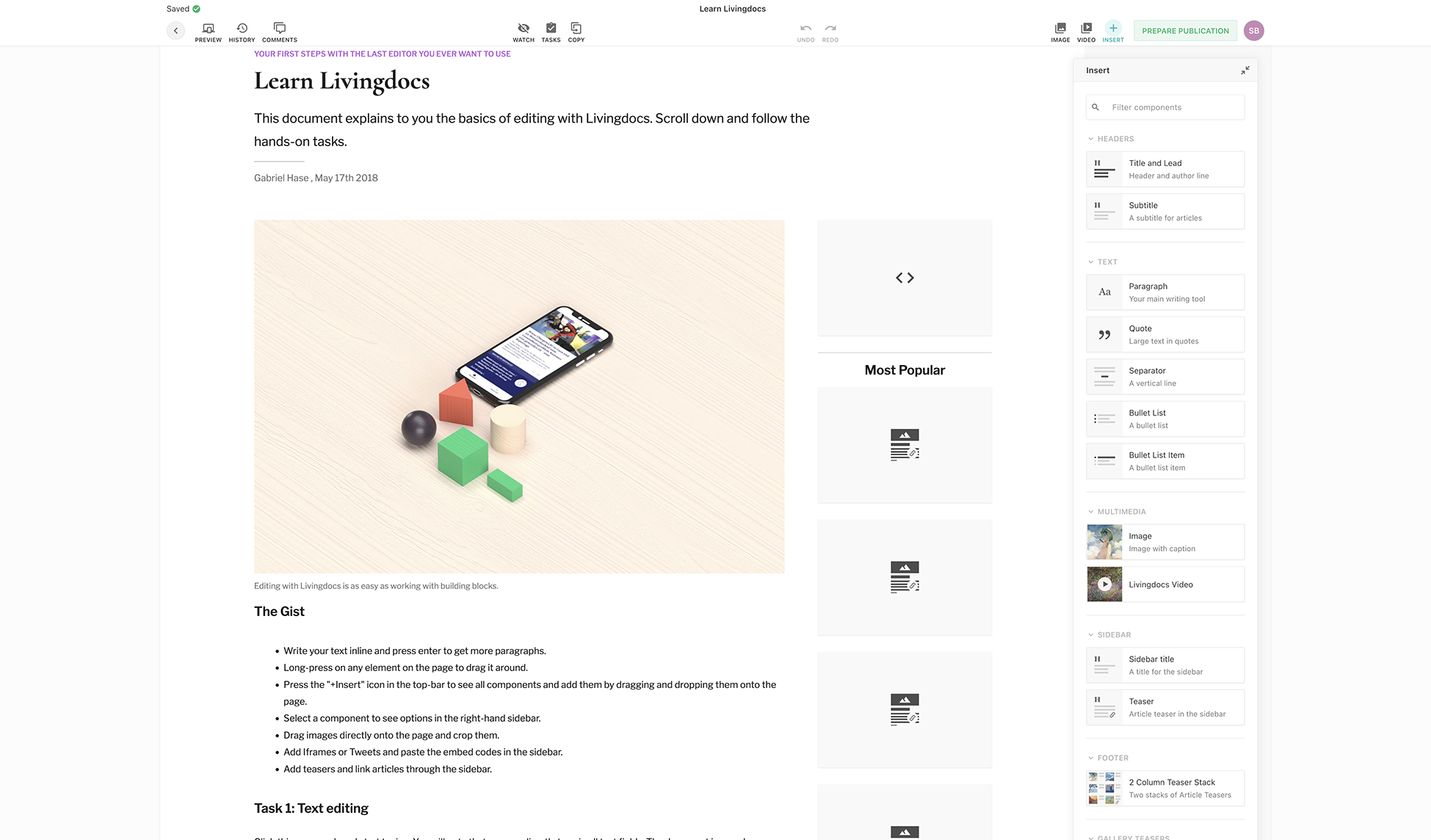This screenshot has width=1431, height=840.
Task: Open the Preview mode icon
Action: 208,31
